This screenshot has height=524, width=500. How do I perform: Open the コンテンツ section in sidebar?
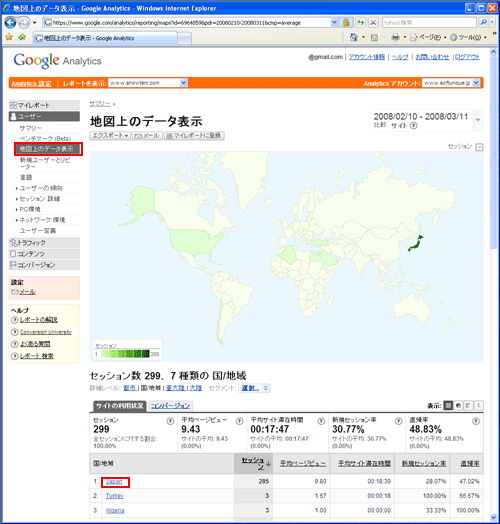coord(44,254)
